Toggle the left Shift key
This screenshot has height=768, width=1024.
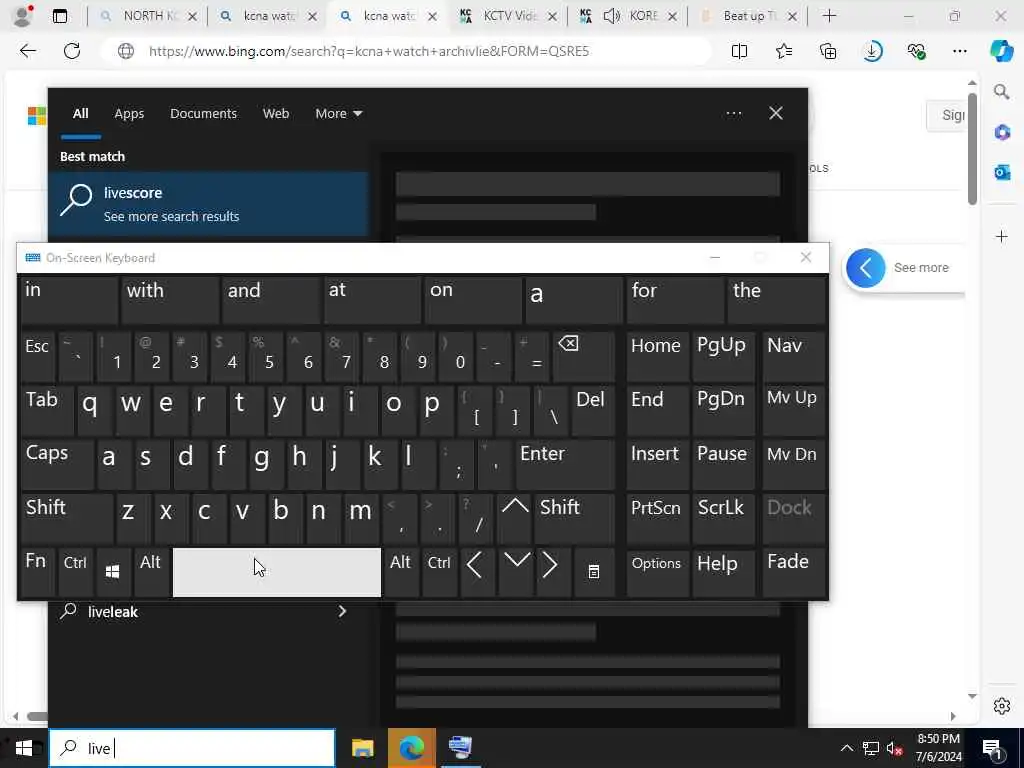point(67,519)
